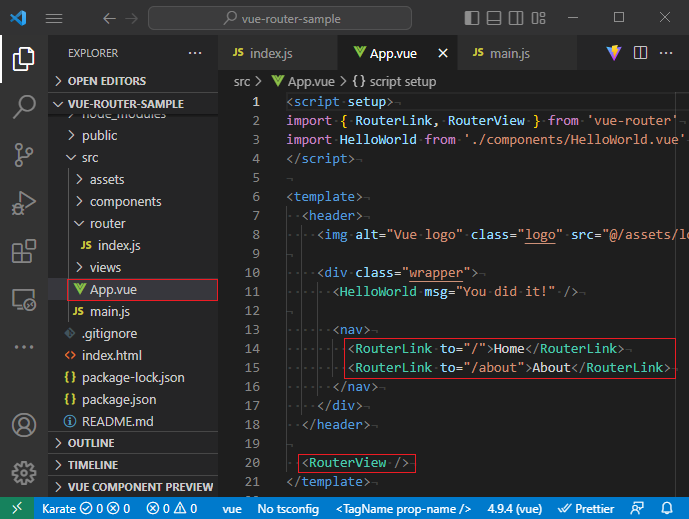Expand the components folder
689x519 pixels.
point(133,201)
